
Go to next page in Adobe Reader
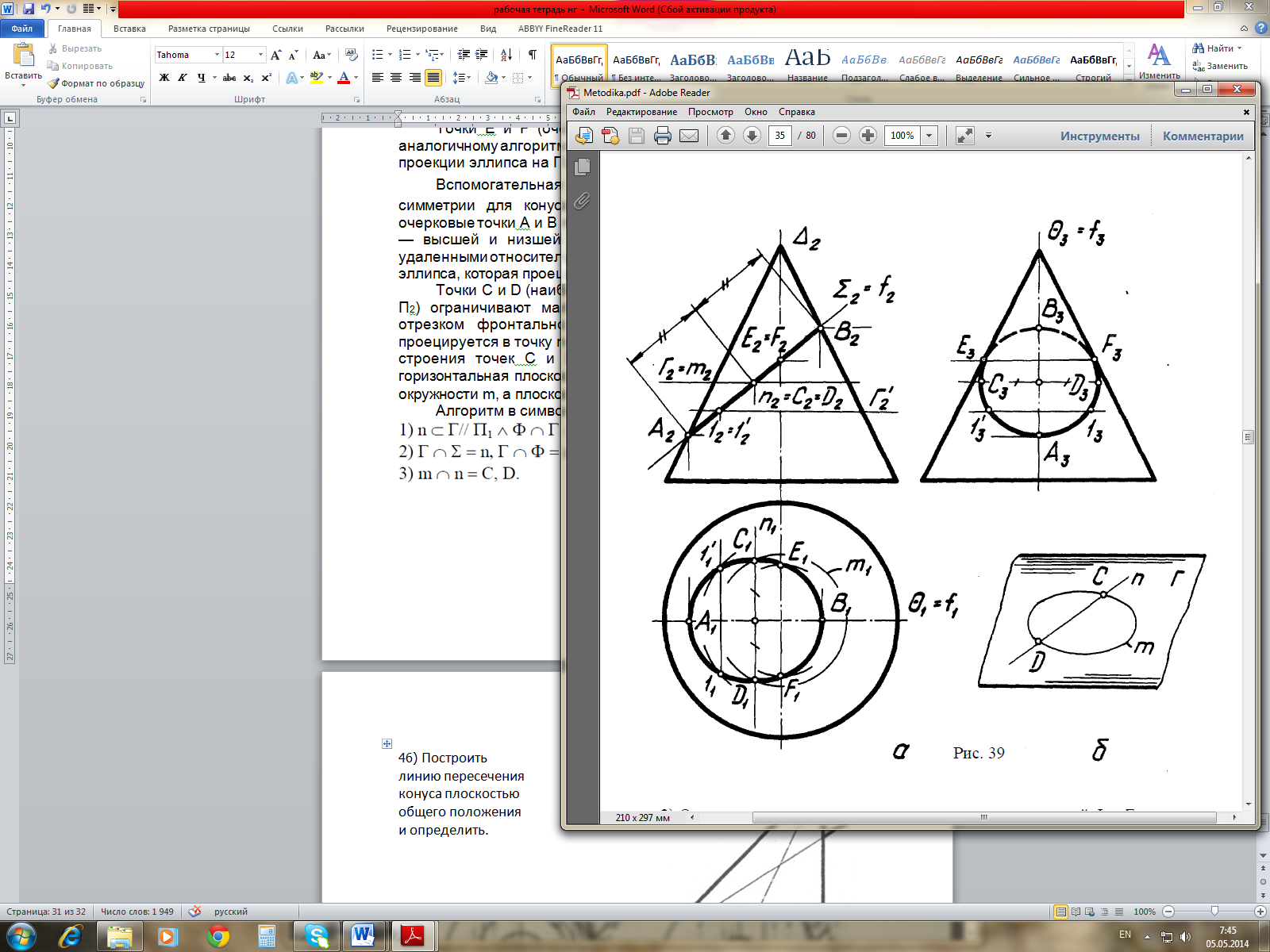(x=752, y=136)
